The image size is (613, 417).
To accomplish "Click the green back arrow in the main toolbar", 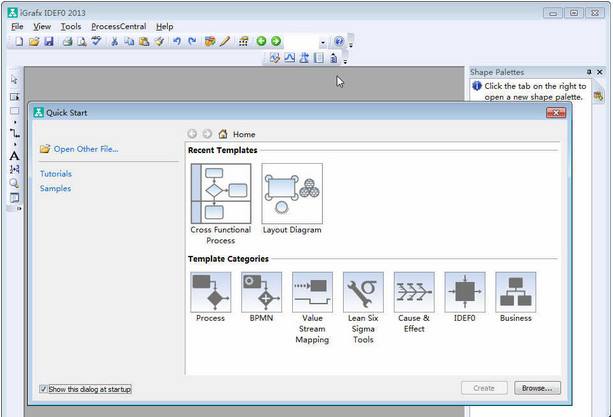I will click(261, 41).
